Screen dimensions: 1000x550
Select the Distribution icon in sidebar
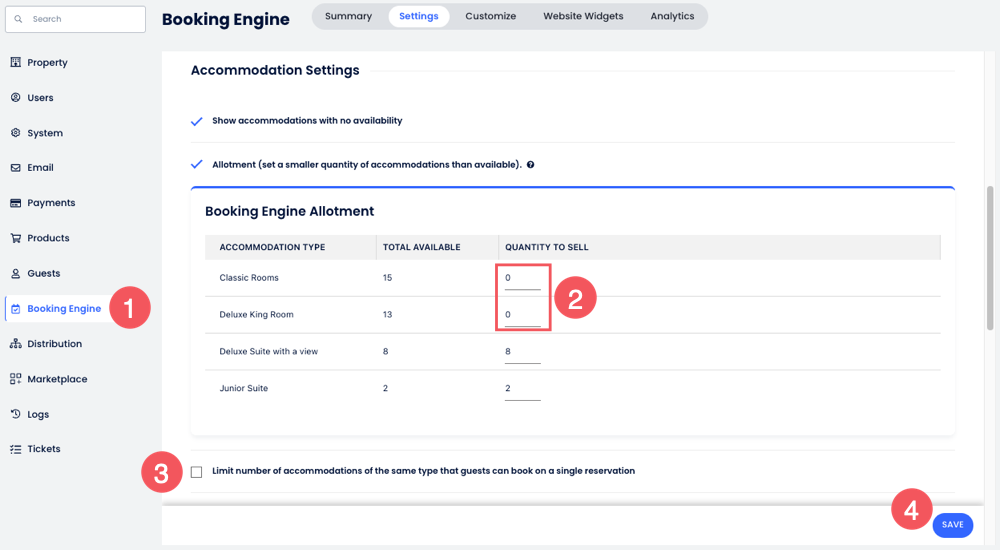tap(16, 344)
